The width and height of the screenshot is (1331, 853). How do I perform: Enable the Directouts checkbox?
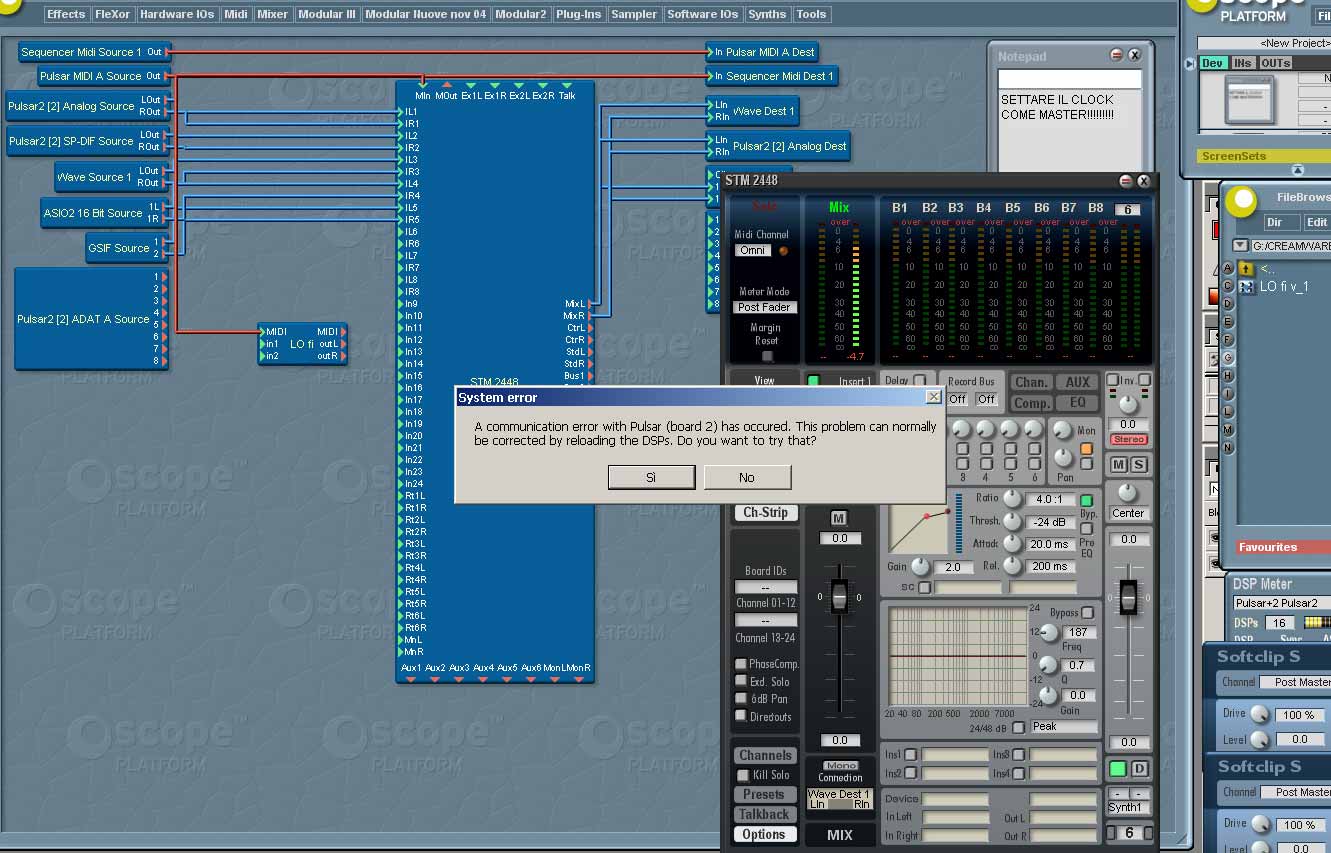741,716
